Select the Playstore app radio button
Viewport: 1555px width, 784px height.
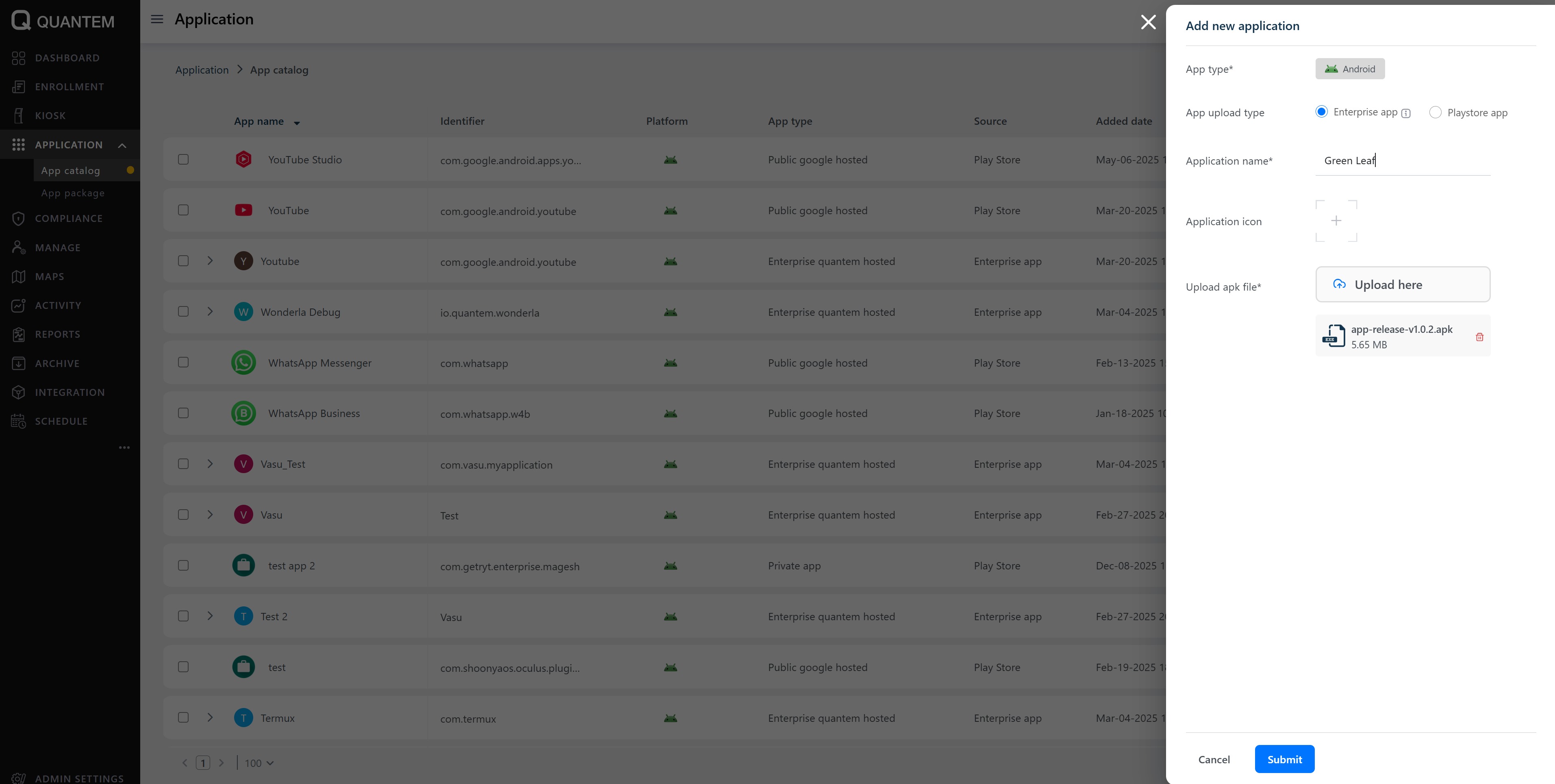[1435, 112]
